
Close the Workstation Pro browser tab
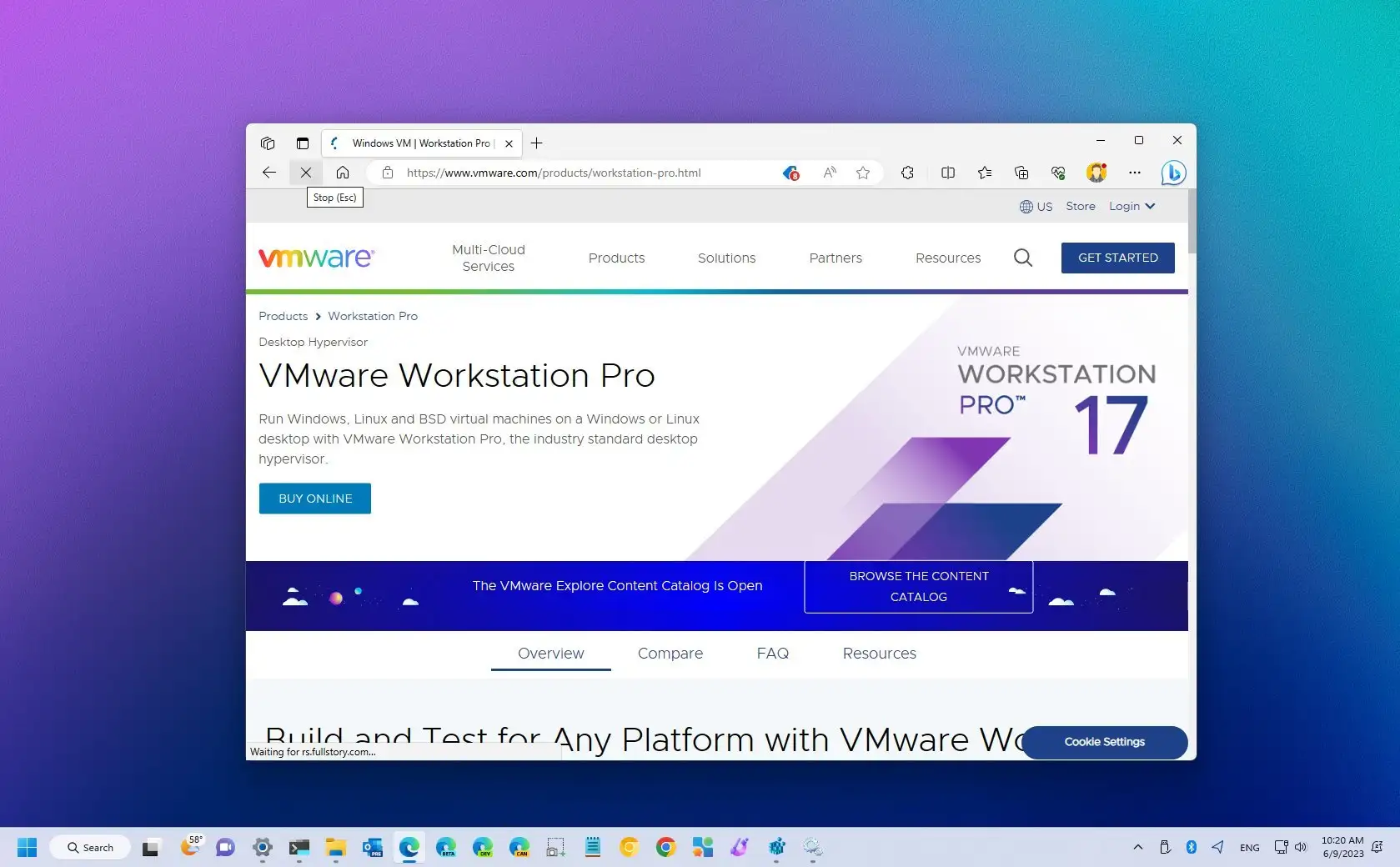(509, 143)
